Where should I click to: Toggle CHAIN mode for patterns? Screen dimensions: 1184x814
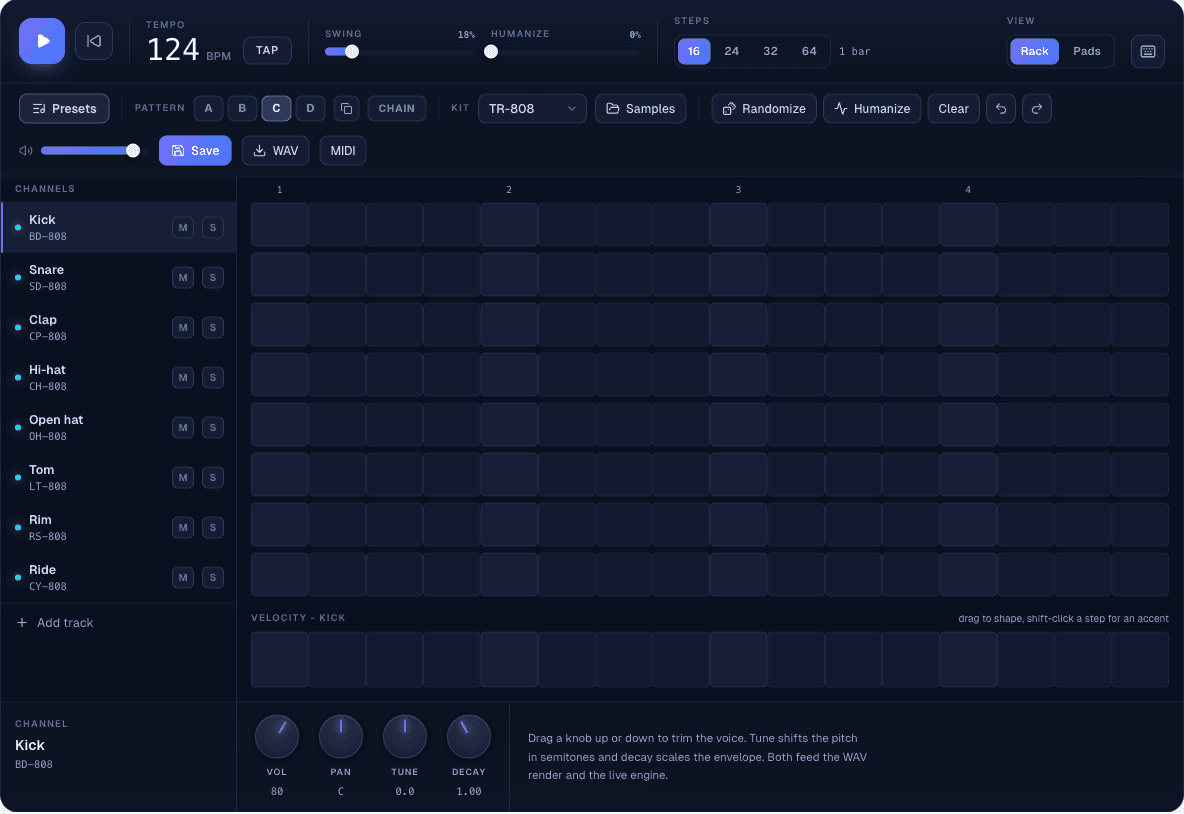pyautogui.click(x=396, y=109)
